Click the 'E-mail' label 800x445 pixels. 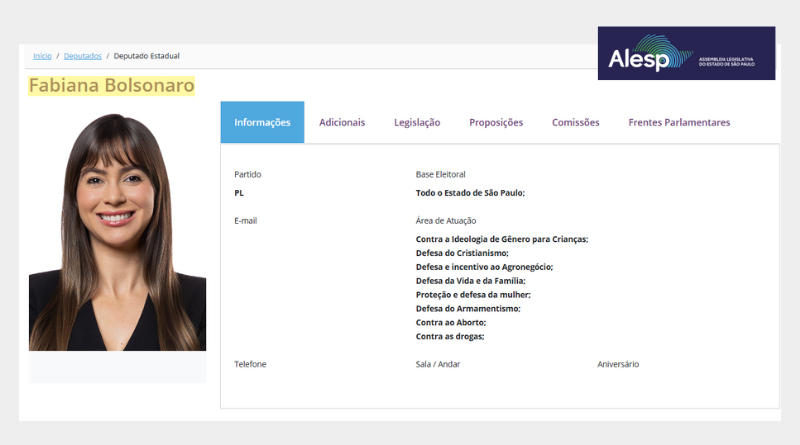pyautogui.click(x=245, y=221)
